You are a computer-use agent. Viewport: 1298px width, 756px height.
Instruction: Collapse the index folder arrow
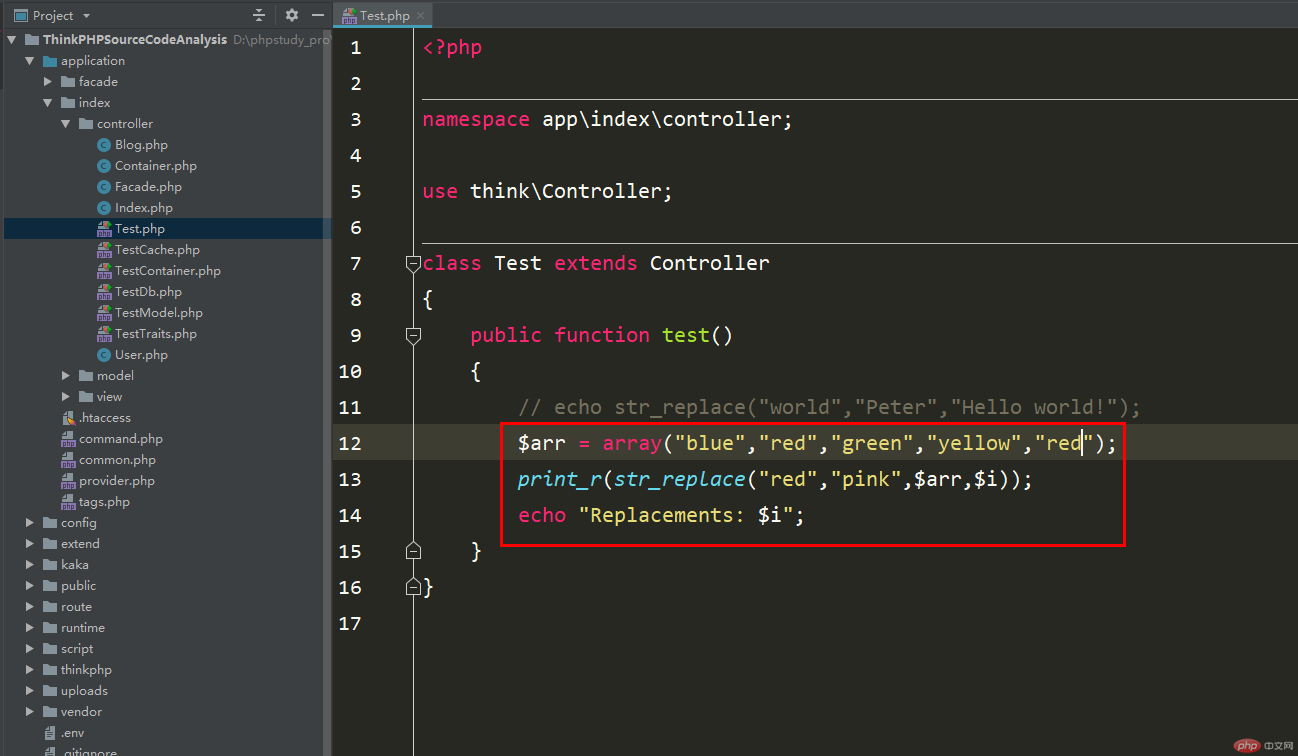(48, 103)
